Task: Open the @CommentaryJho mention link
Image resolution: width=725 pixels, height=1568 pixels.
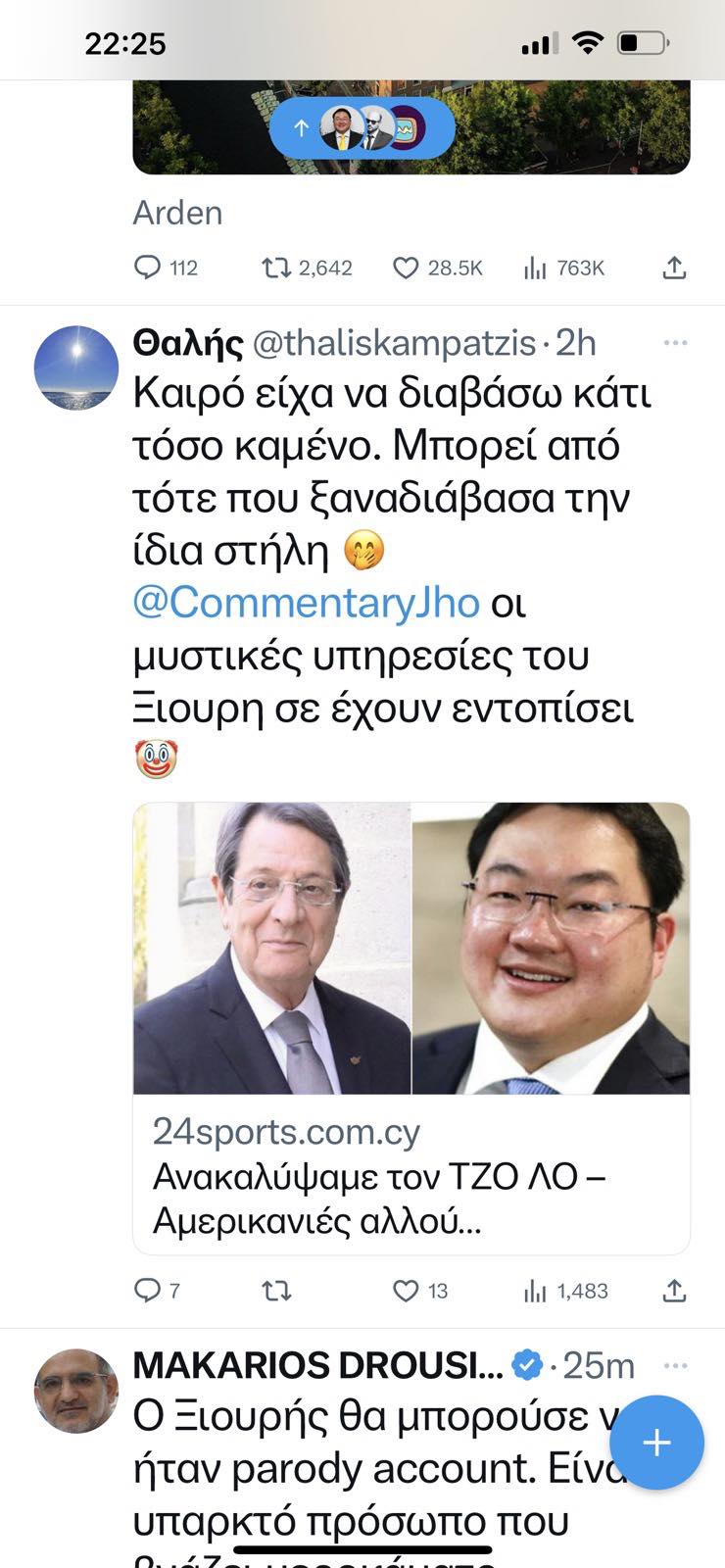Action: [307, 603]
